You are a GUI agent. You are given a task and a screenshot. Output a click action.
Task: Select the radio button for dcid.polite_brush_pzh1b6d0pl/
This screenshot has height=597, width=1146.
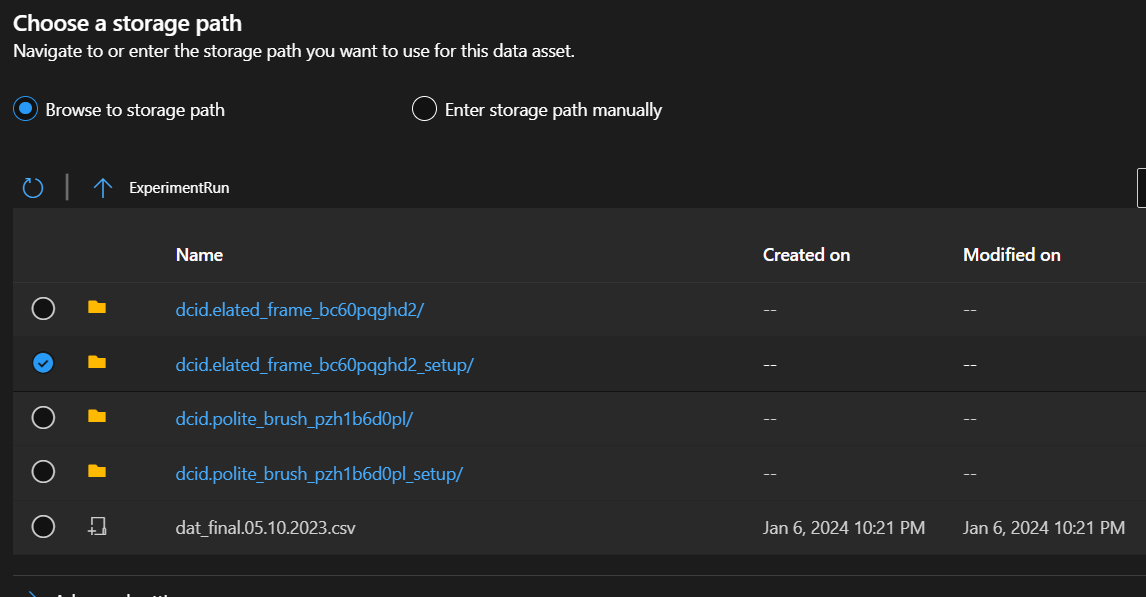click(43, 417)
